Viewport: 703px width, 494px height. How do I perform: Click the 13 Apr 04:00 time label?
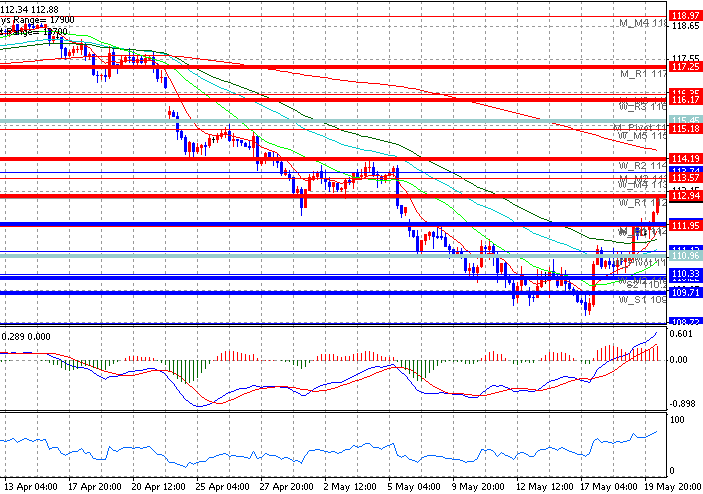(30, 486)
